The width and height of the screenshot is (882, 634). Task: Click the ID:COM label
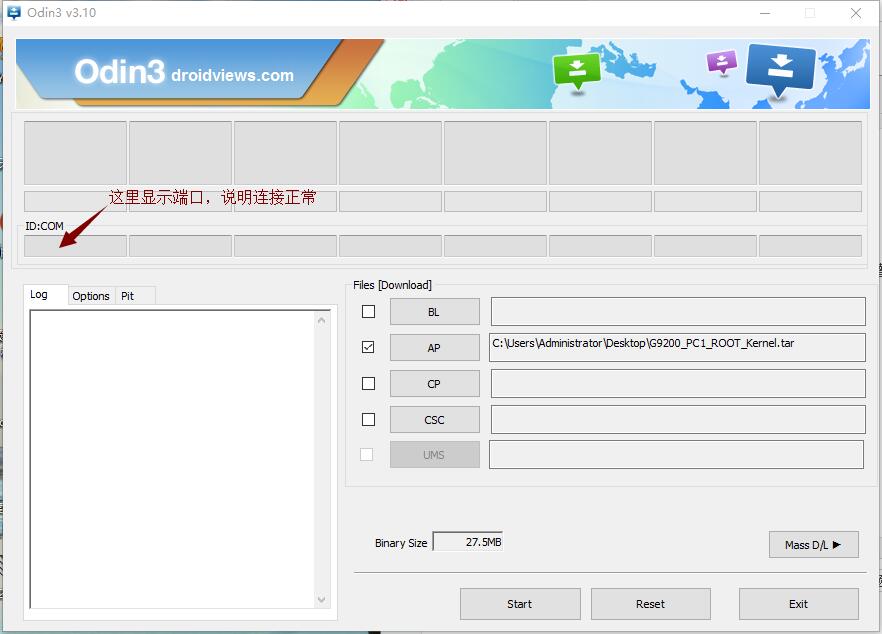44,226
